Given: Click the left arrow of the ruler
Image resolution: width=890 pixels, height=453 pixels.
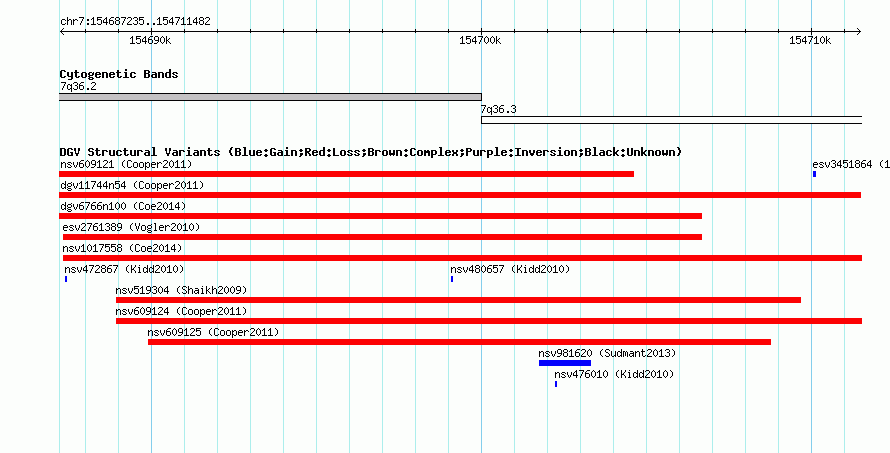Looking at the screenshot, I should pos(62,32).
